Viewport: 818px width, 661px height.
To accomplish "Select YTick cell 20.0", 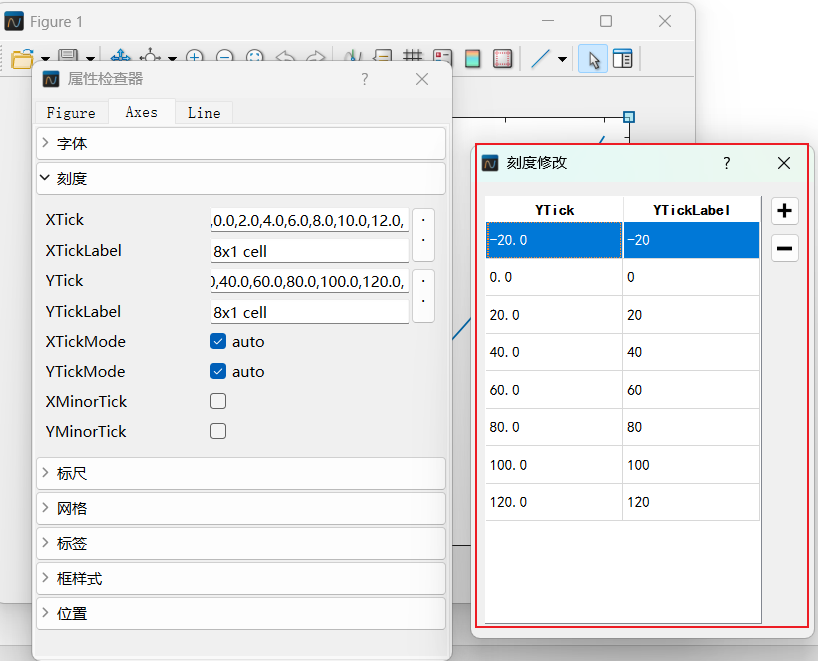I will coord(554,315).
